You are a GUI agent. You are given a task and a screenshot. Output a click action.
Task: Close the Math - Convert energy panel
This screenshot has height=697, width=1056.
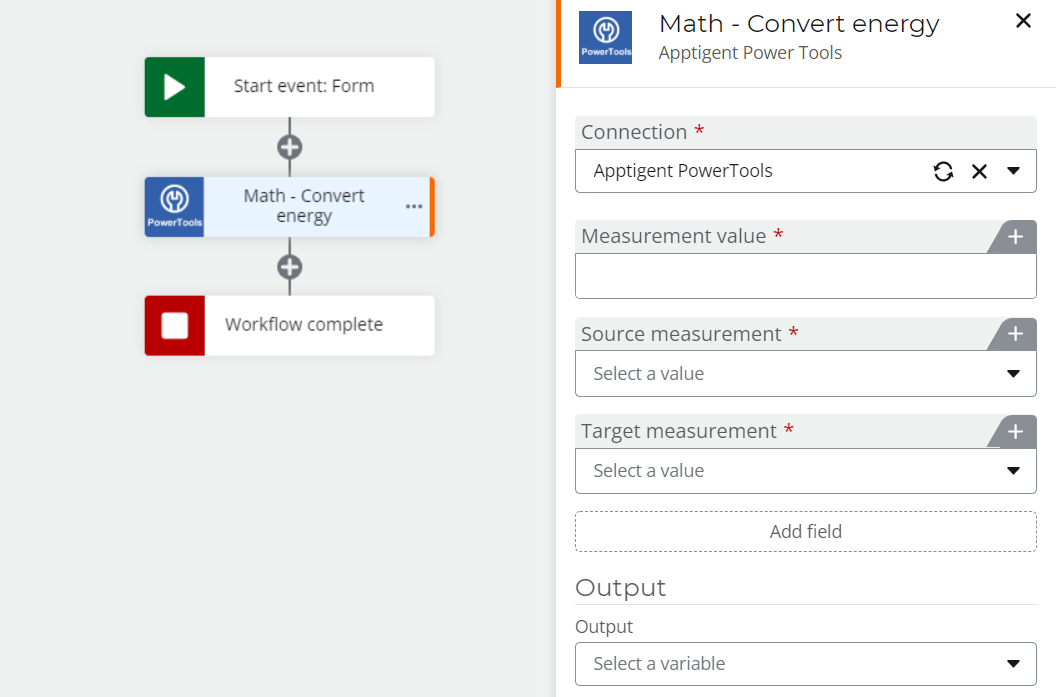pyautogui.click(x=1023, y=21)
